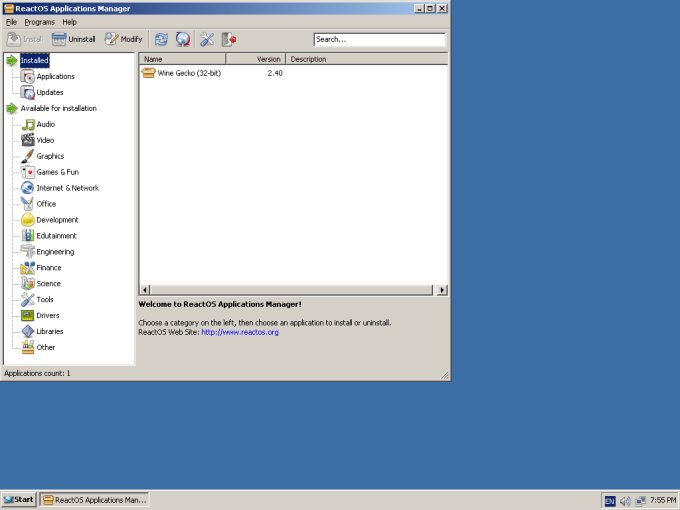Click the Update Database globe icon
The width and height of the screenshot is (680, 510).
coord(183,39)
